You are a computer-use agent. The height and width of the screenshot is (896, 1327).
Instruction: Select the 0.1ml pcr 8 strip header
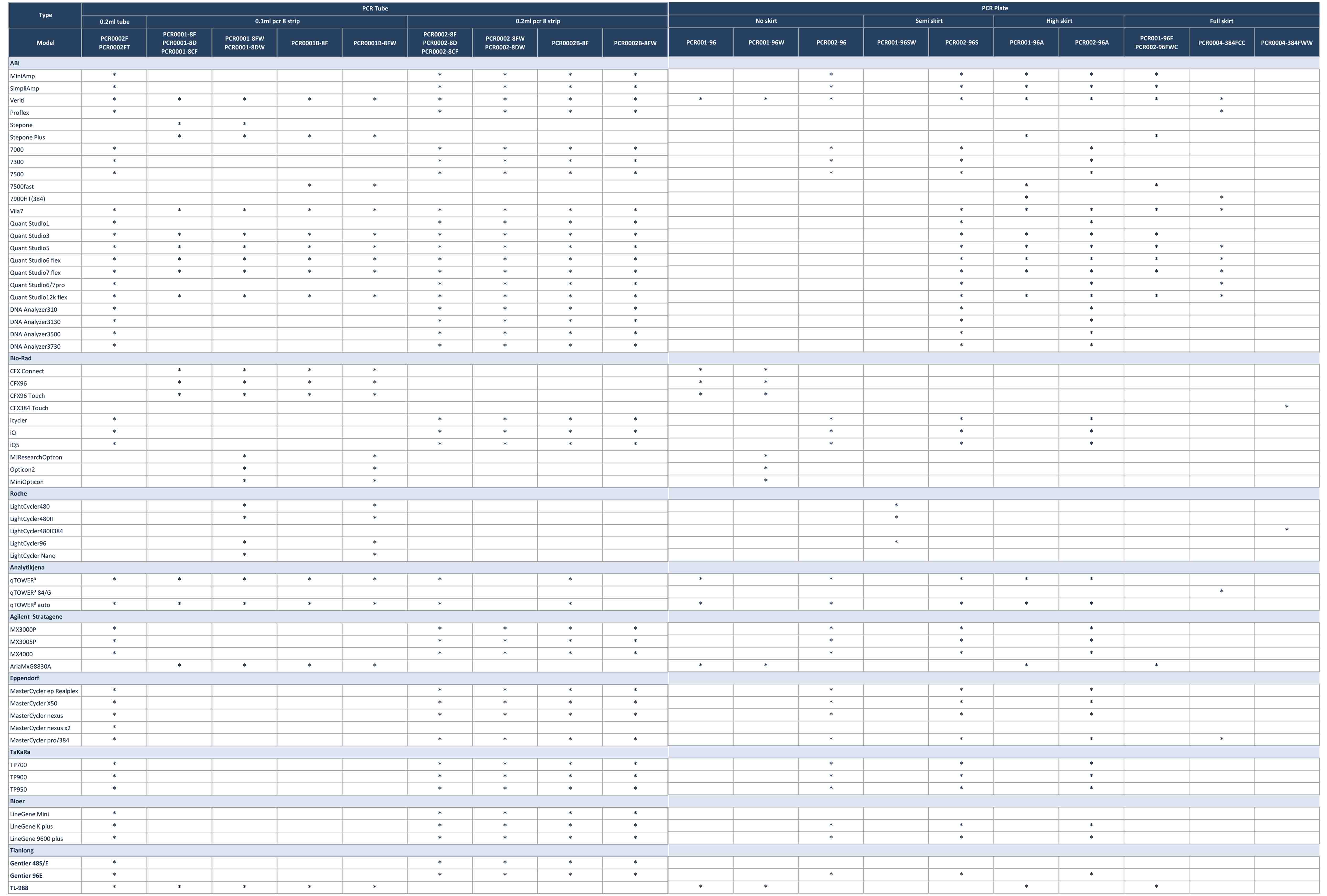coord(277,22)
